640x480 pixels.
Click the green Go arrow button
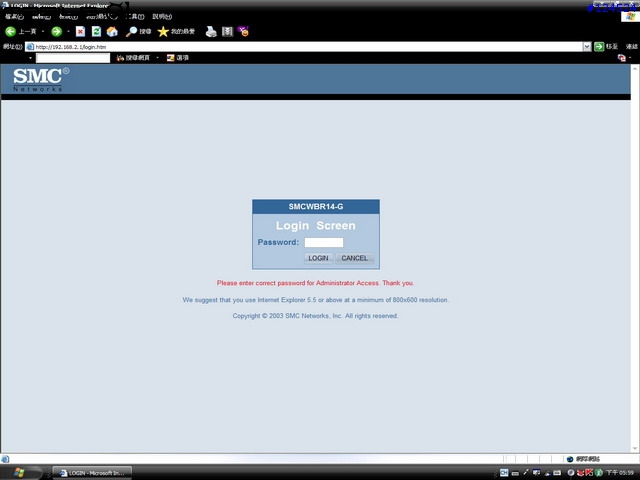(x=599, y=47)
